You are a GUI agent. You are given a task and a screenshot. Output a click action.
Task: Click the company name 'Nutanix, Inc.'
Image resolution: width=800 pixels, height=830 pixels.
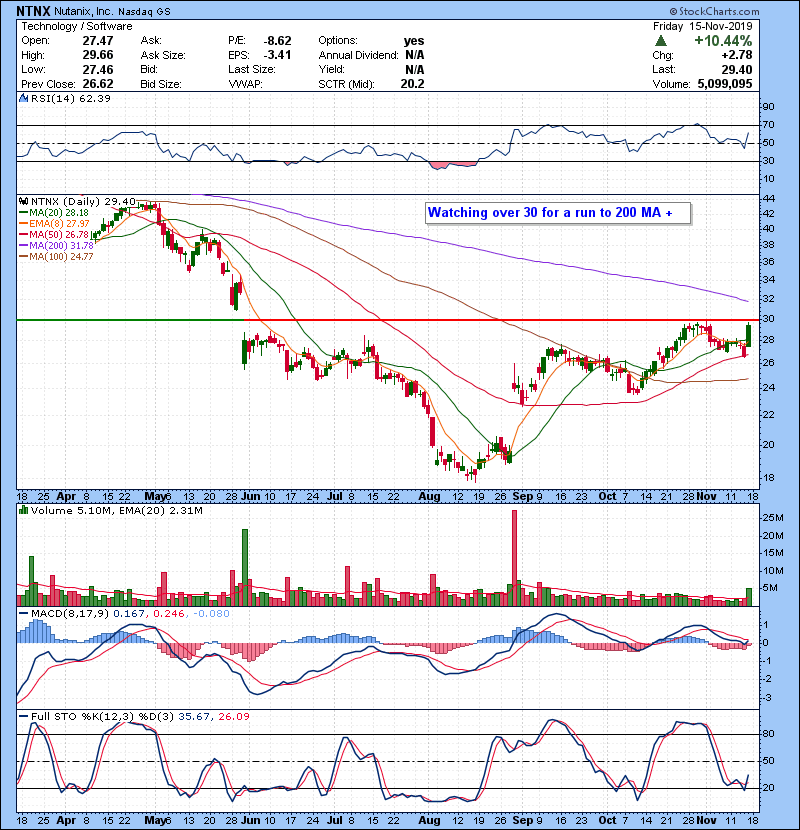click(x=84, y=11)
